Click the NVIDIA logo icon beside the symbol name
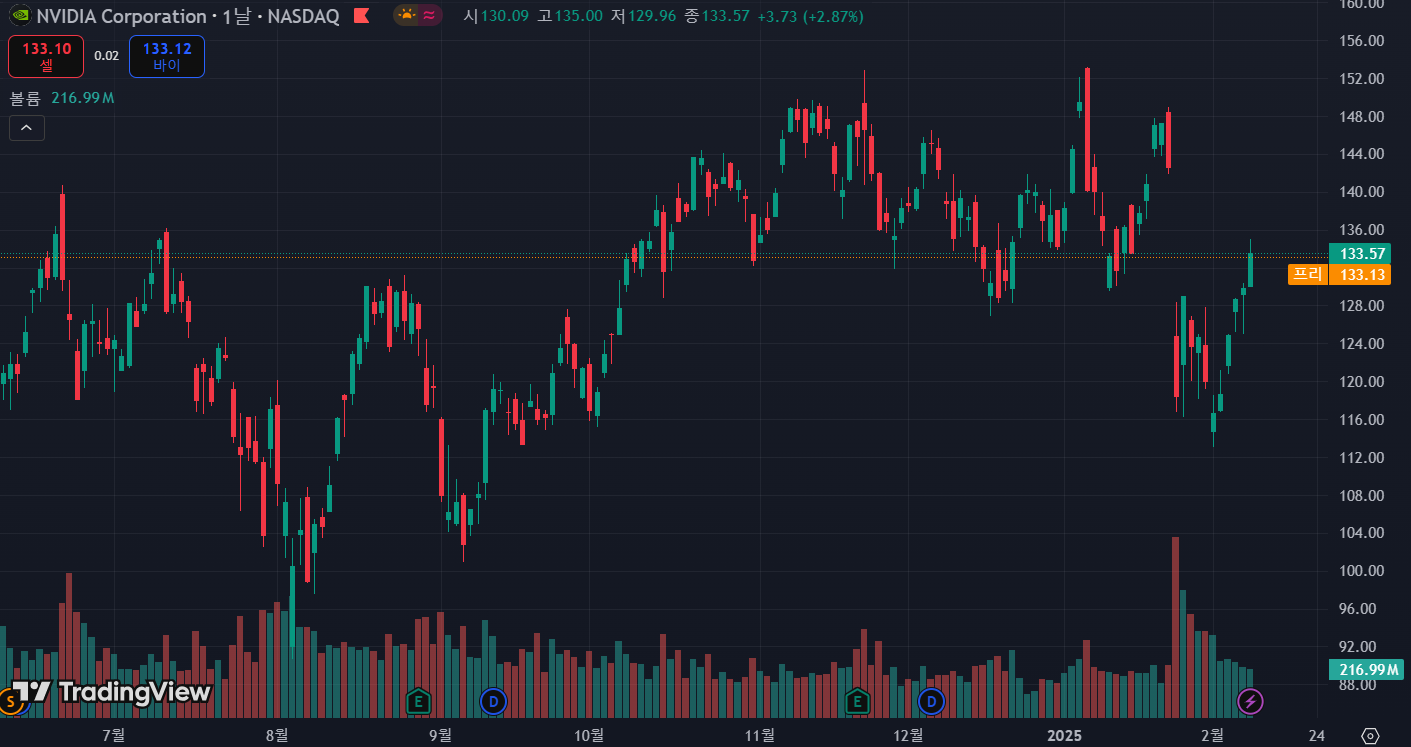 click(19, 16)
